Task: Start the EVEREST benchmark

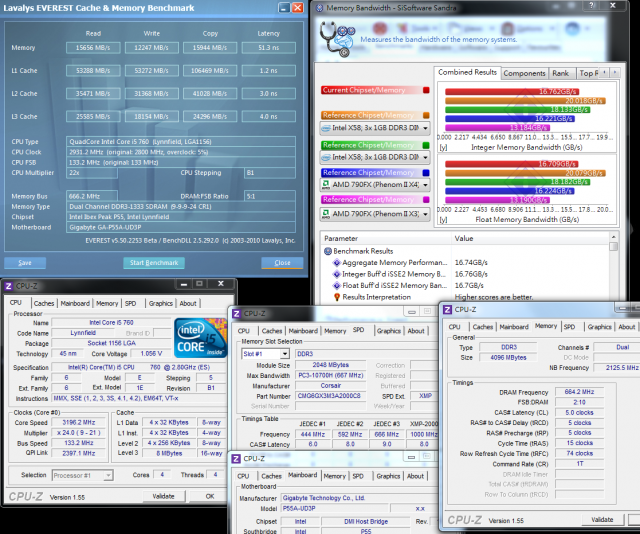Action: [154, 263]
